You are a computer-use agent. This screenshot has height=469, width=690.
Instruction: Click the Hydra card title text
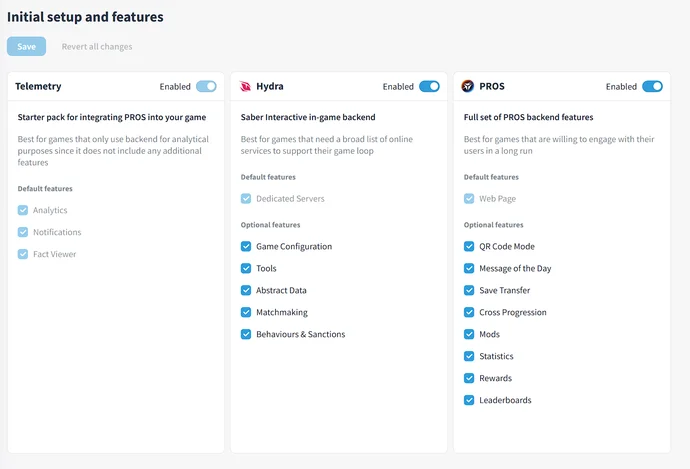tap(270, 86)
